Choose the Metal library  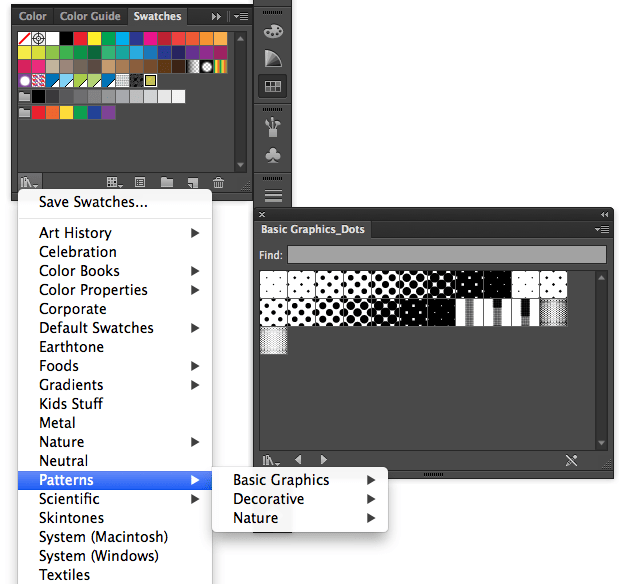(x=115, y=423)
